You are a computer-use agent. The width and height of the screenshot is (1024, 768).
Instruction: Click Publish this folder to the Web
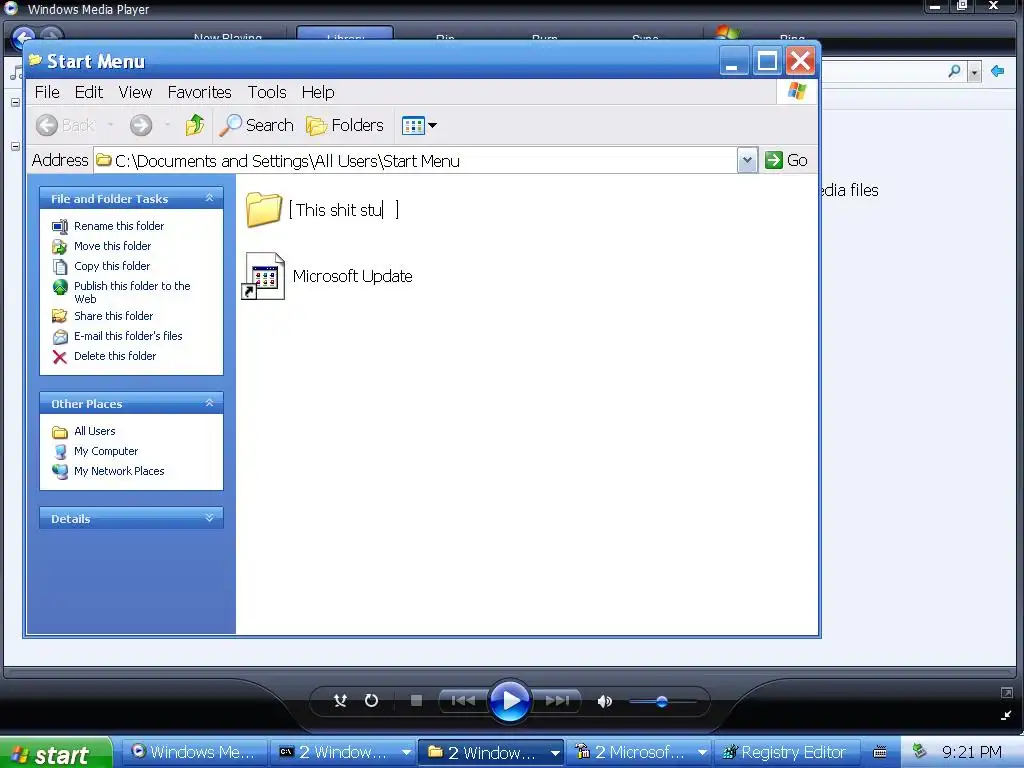click(132, 292)
